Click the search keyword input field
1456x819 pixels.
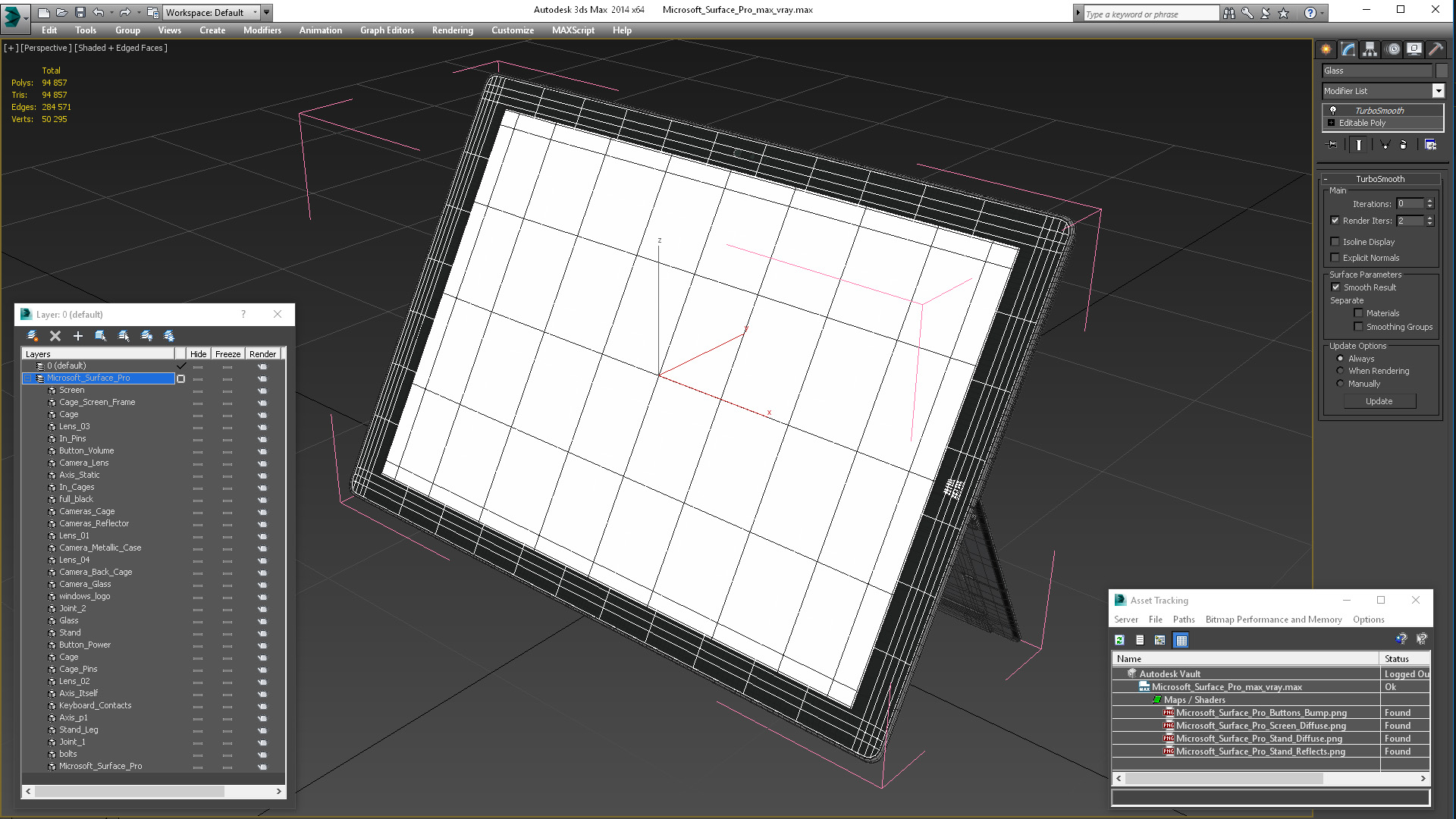1150,14
